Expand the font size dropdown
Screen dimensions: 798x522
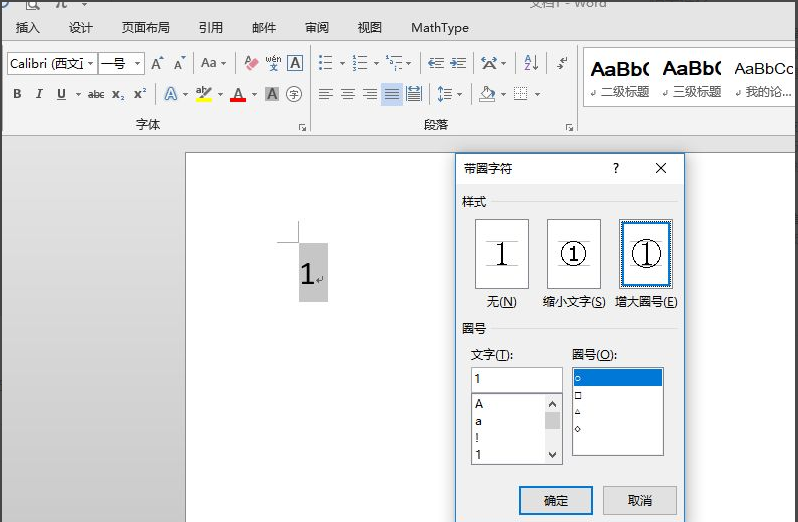pyautogui.click(x=138, y=63)
